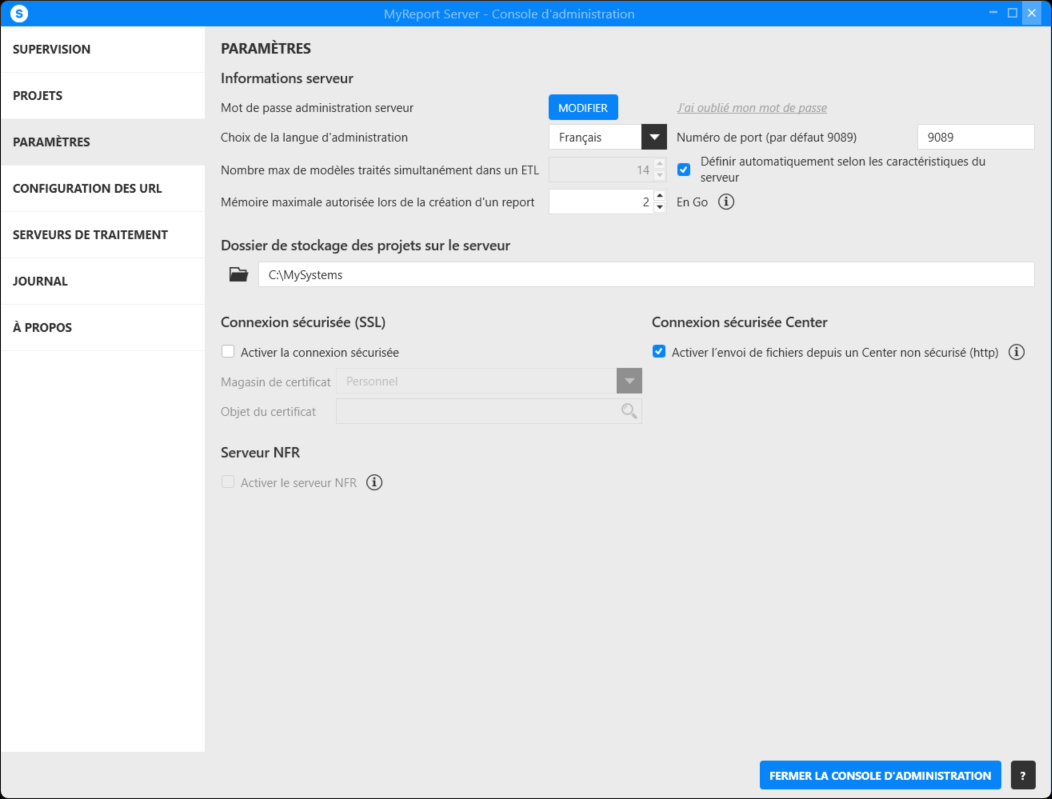Click the MyReport logo in the title bar

(18, 14)
